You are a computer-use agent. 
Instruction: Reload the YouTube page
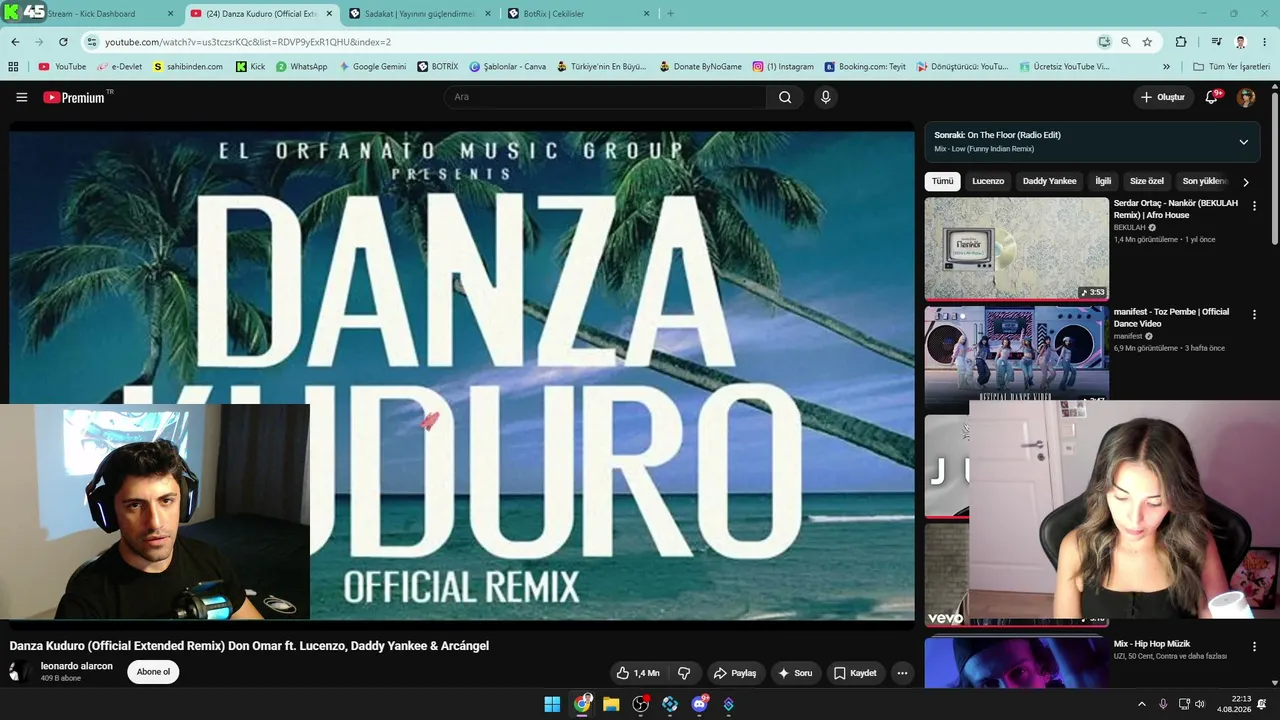click(63, 42)
